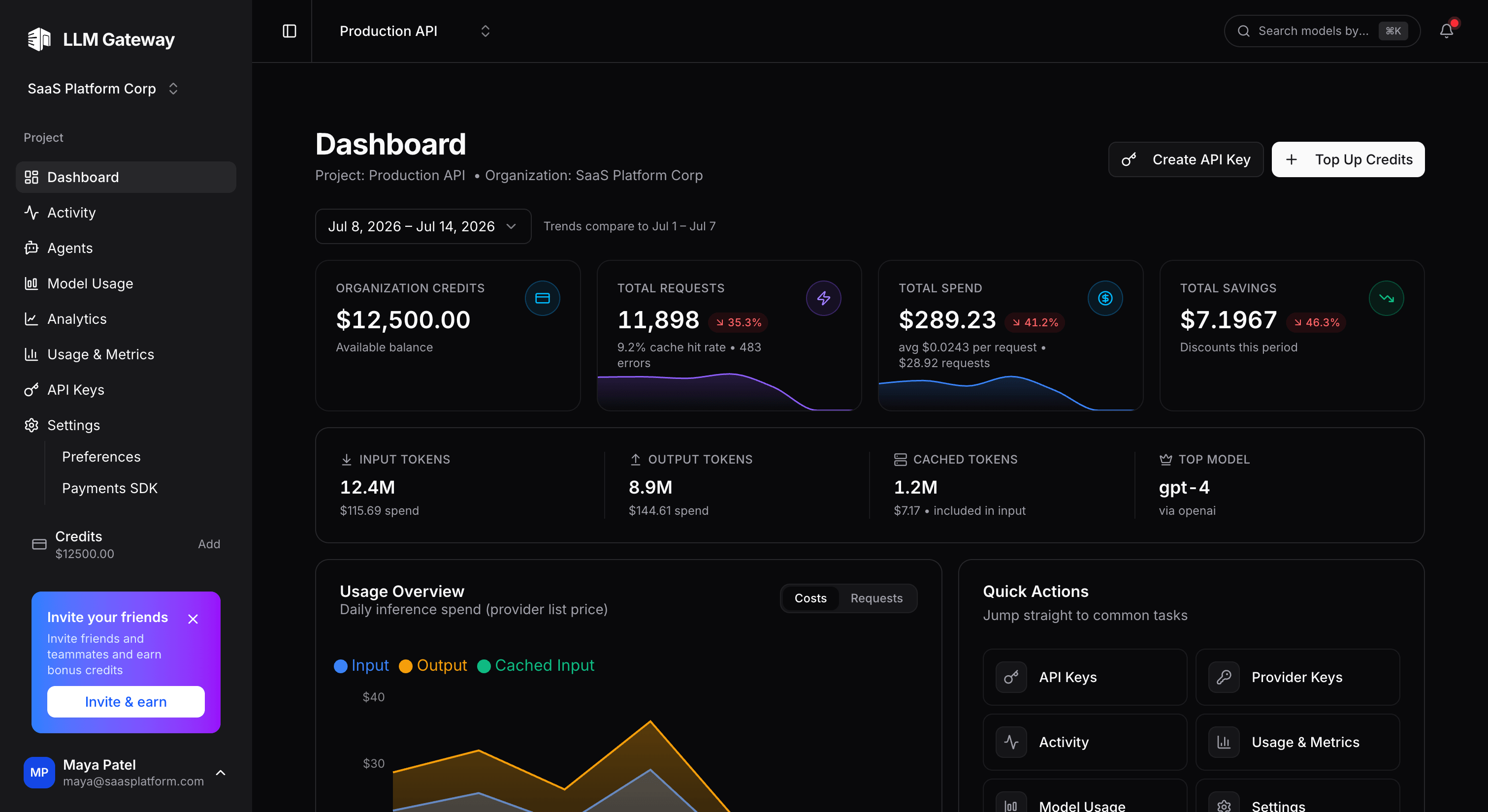Click the Input Tokens download arrow icon
Viewport: 1488px width, 812px height.
[x=347, y=460]
